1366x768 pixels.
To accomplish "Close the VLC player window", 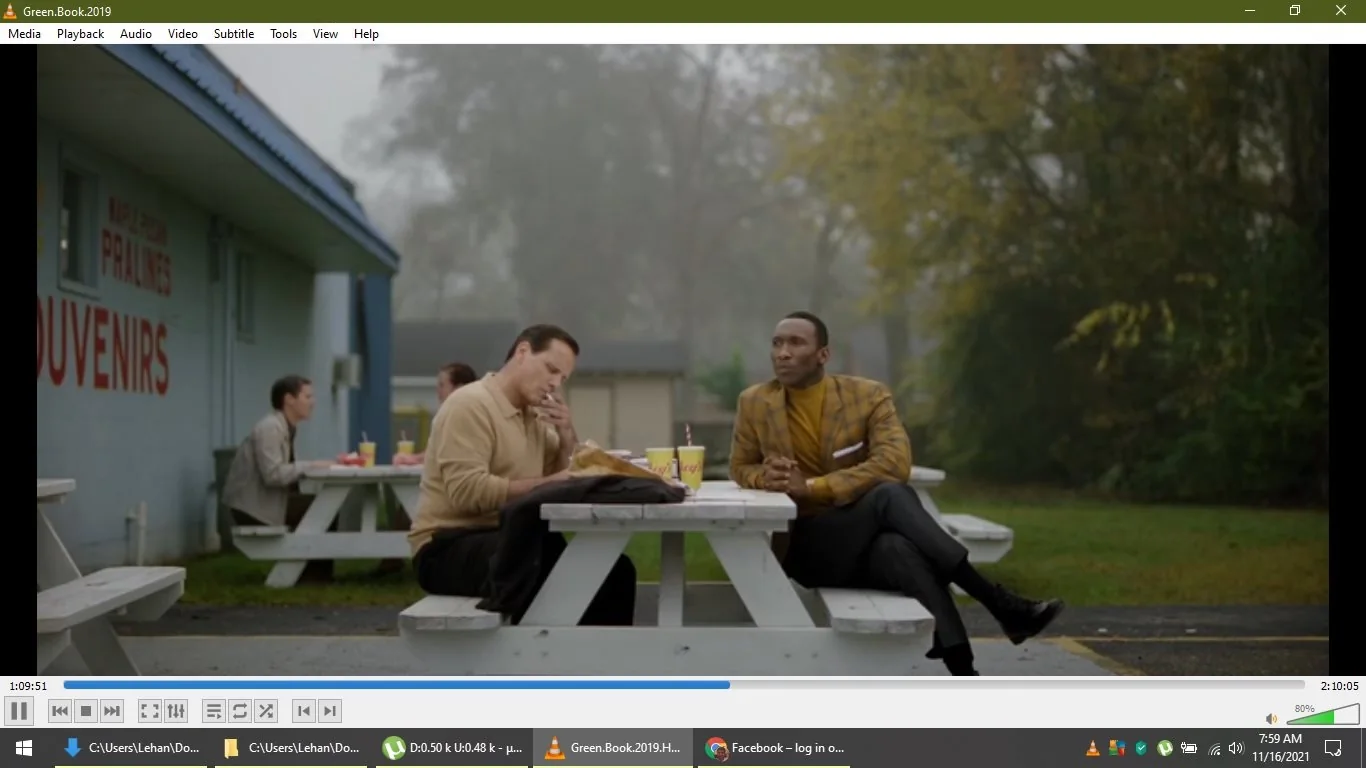I will click(1342, 11).
